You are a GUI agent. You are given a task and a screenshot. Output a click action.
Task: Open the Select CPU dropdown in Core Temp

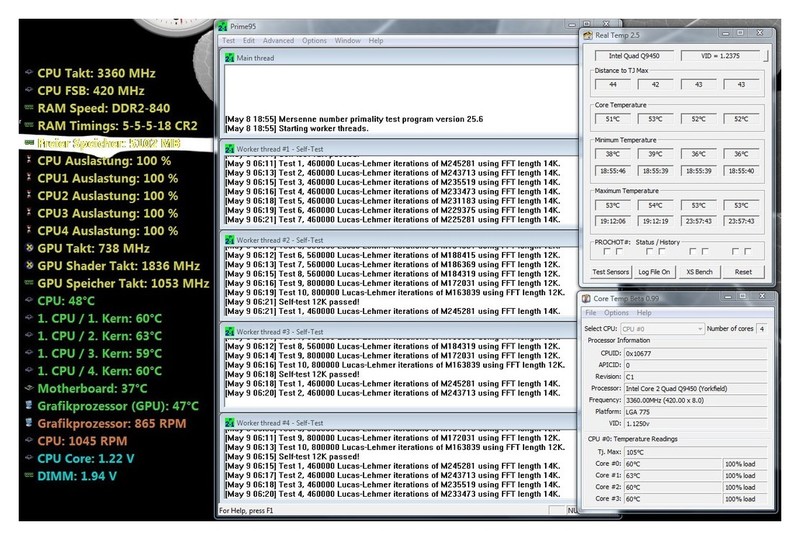[662, 329]
